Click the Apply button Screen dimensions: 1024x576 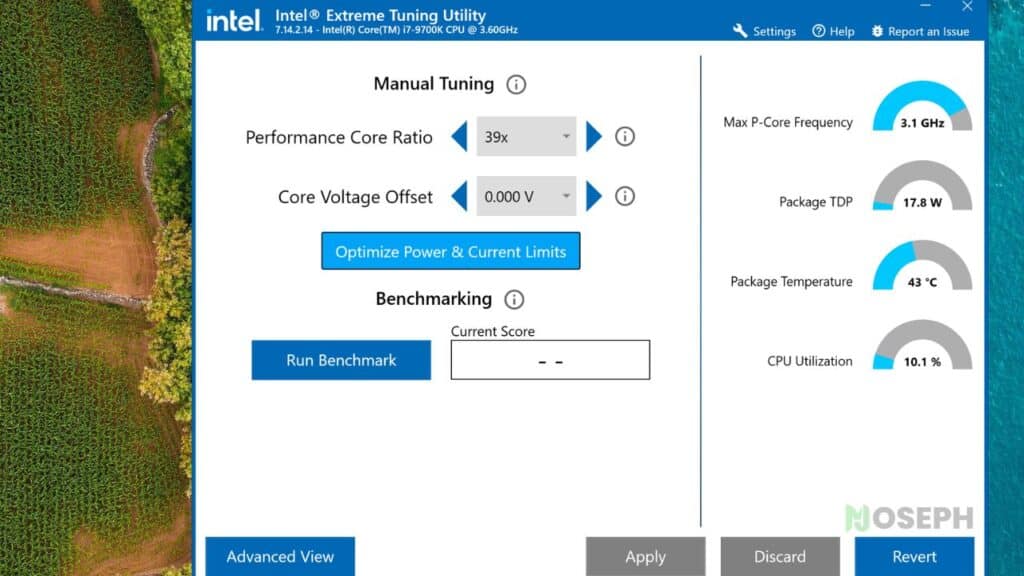pyautogui.click(x=645, y=556)
